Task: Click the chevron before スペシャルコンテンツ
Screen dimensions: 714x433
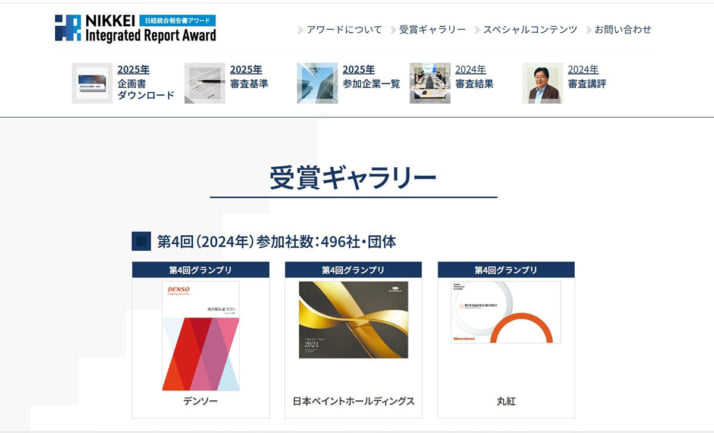Action: point(477,30)
